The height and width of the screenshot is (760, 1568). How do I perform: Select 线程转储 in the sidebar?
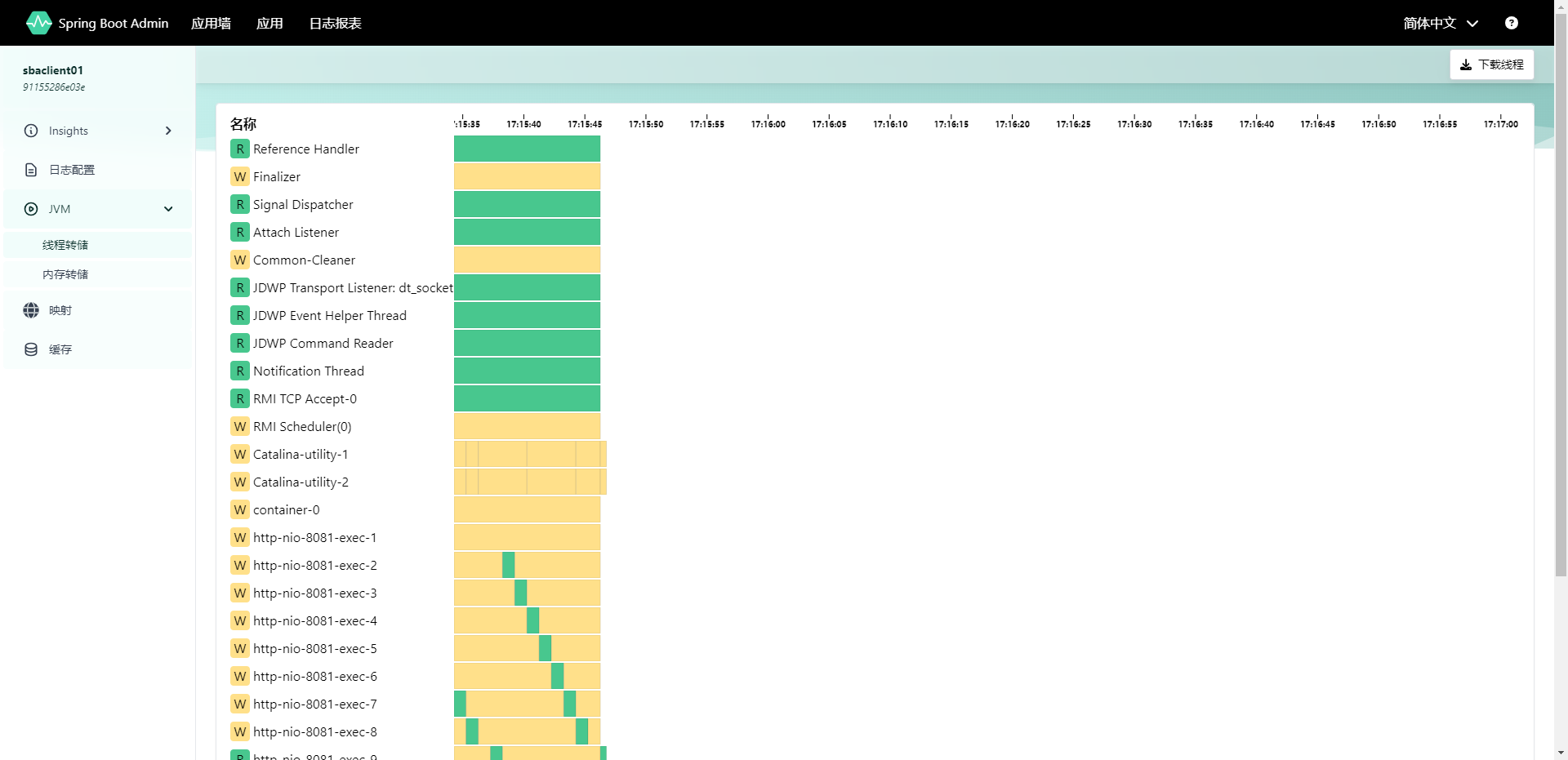[65, 245]
